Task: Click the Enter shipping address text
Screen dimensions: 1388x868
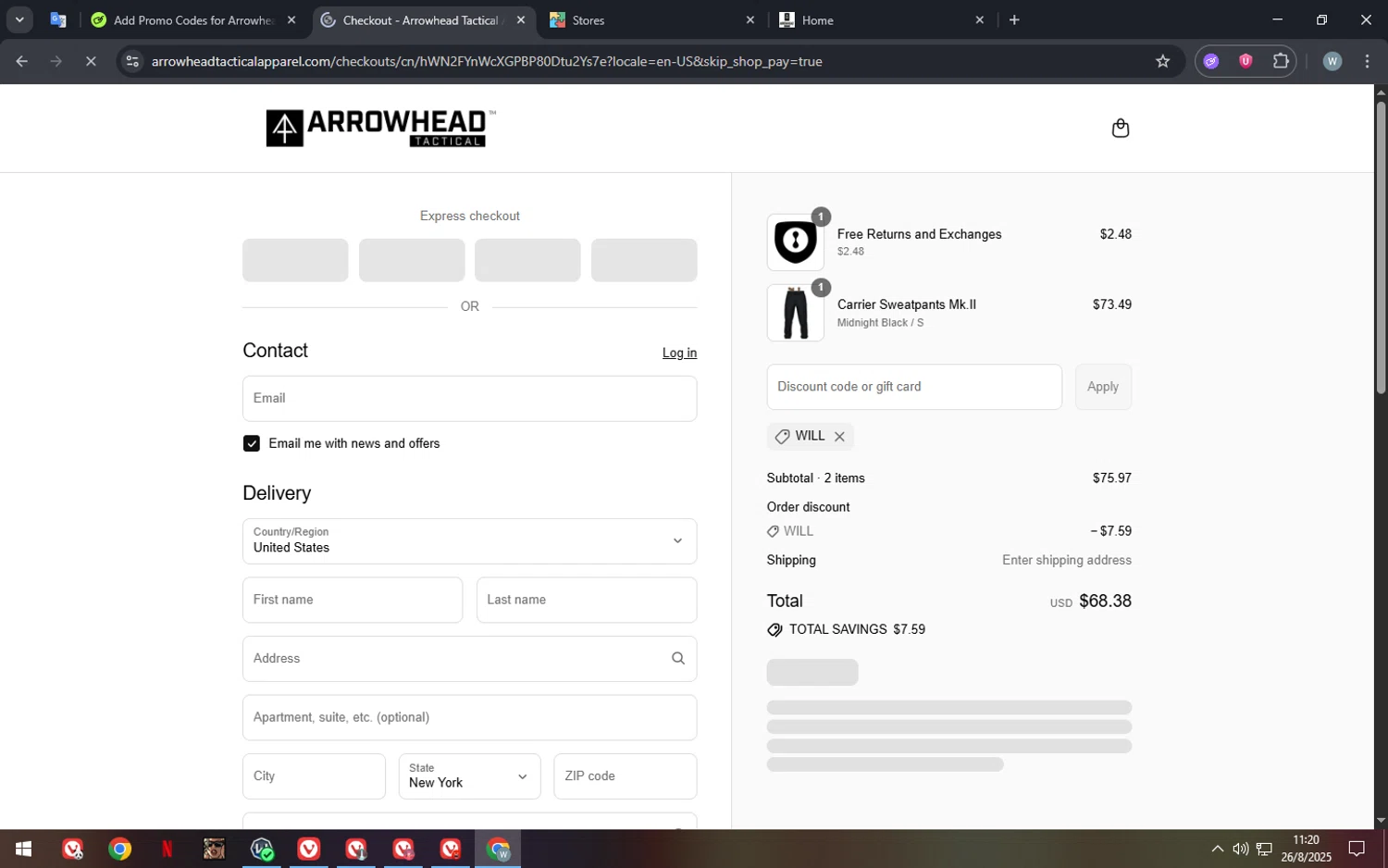Action: click(x=1066, y=561)
